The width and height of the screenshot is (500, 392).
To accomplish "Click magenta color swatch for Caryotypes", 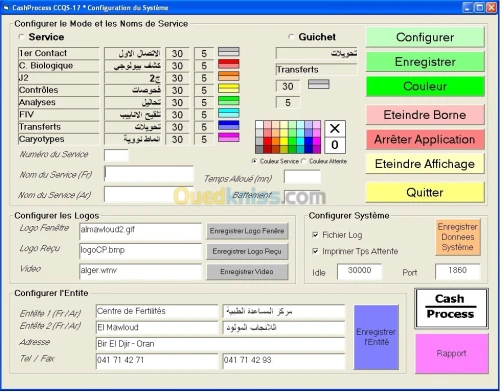I will tap(229, 137).
